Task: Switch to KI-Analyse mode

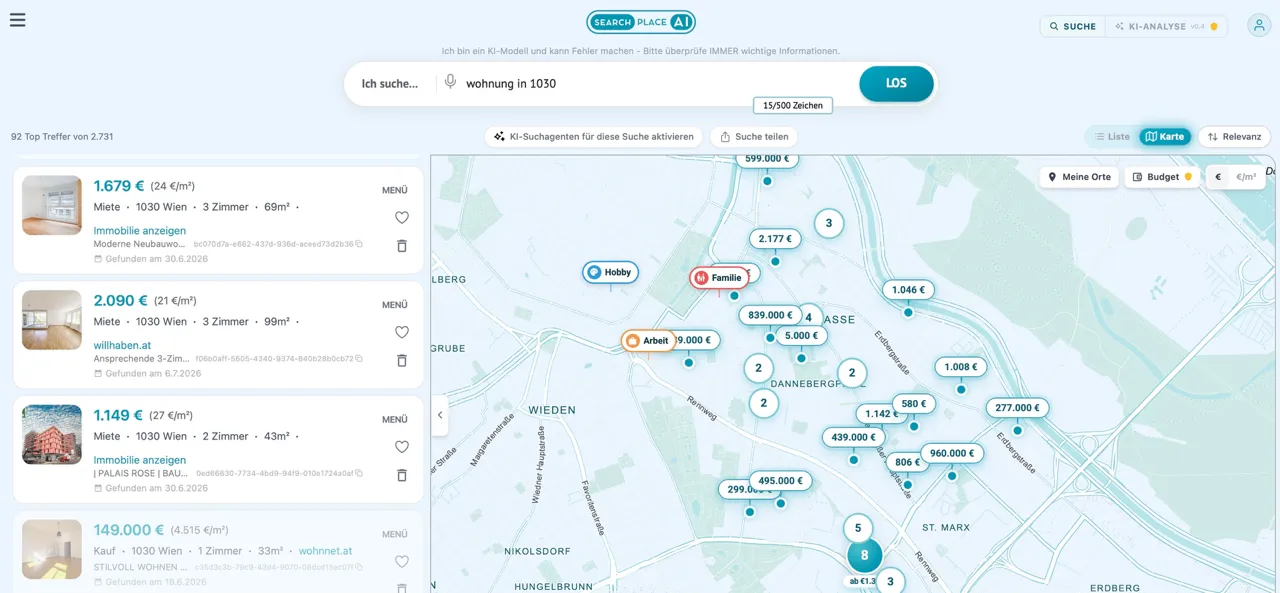Action: pyautogui.click(x=1166, y=27)
